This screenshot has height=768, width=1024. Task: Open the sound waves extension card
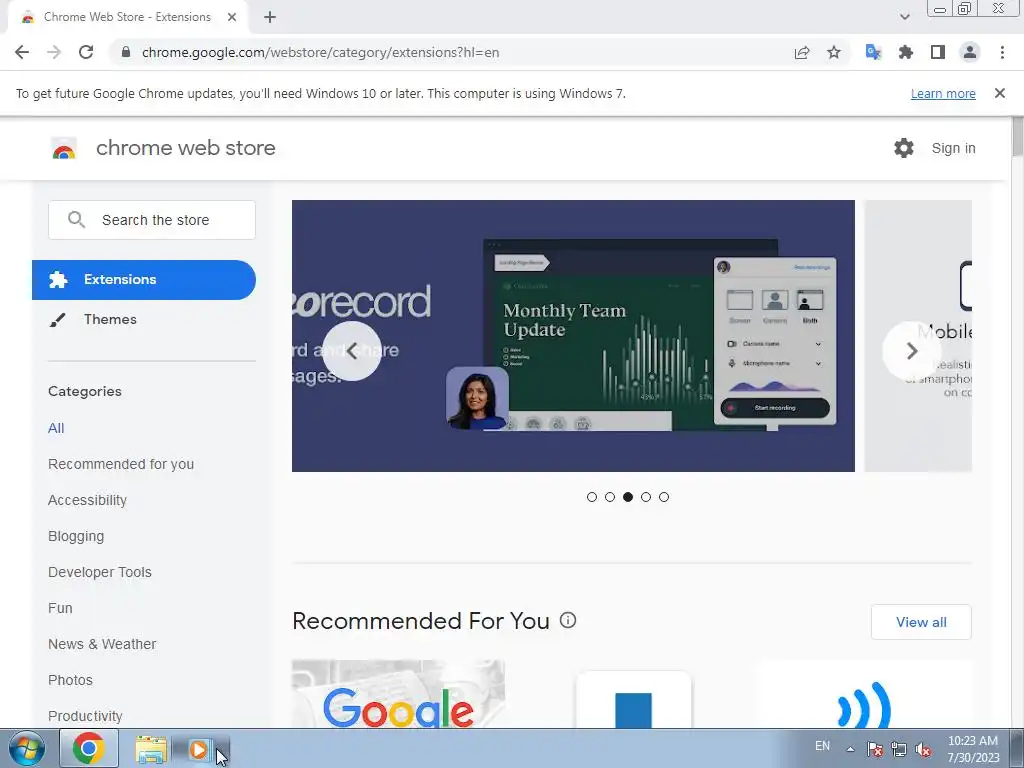point(865,696)
